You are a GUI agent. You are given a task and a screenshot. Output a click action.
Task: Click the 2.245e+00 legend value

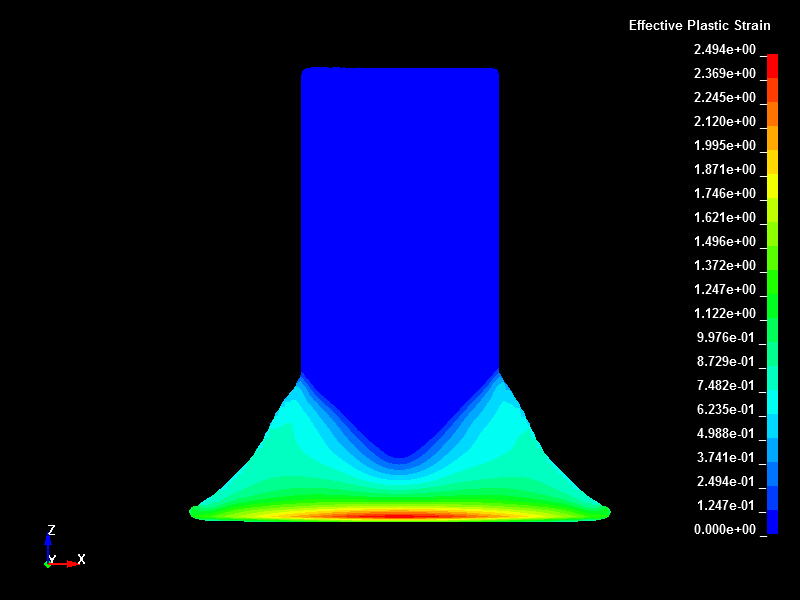point(725,97)
